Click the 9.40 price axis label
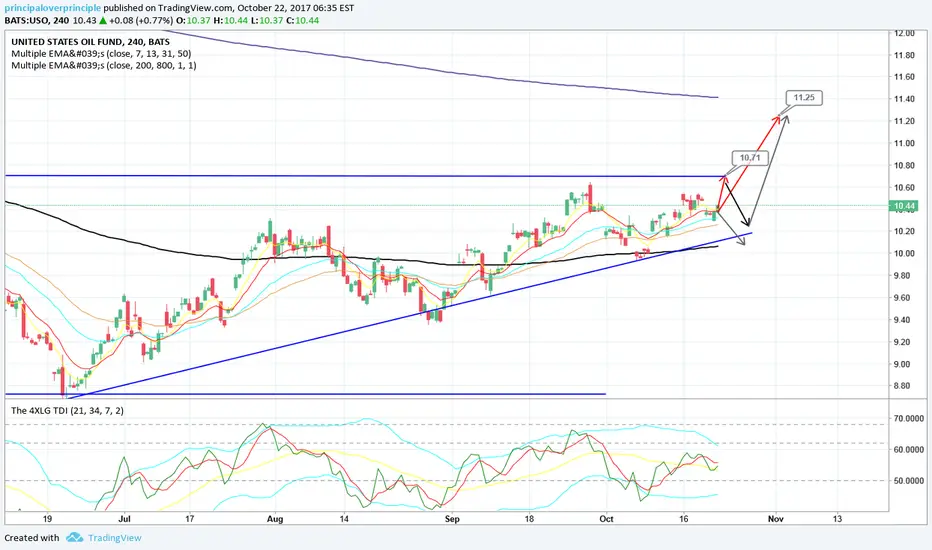932x550 pixels. [x=904, y=320]
